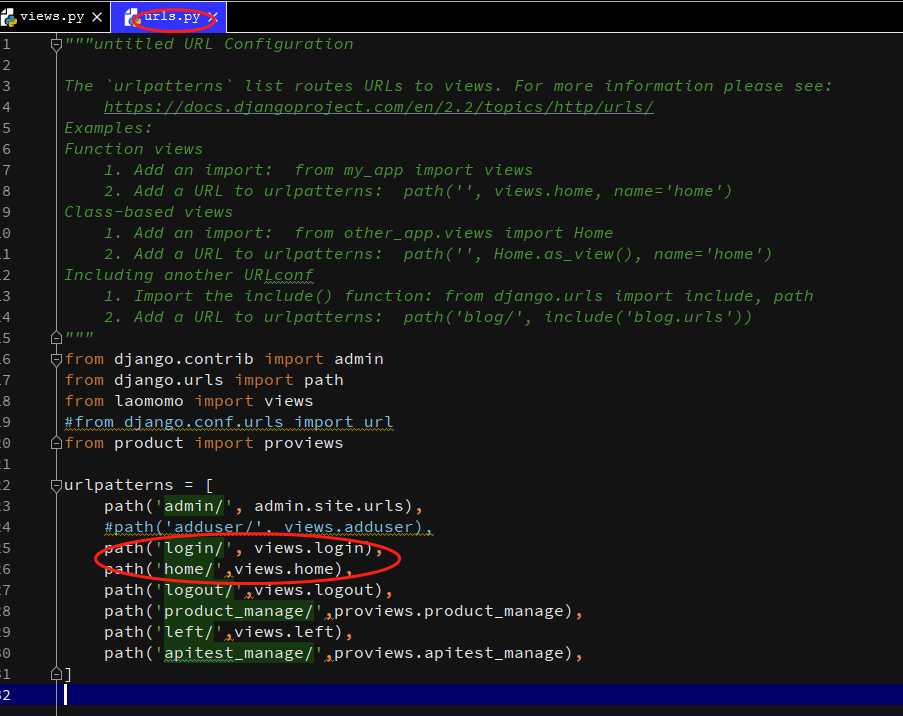This screenshot has height=716, width=903.
Task: Click the commented #path 'adduser/' line
Action: tap(268, 527)
